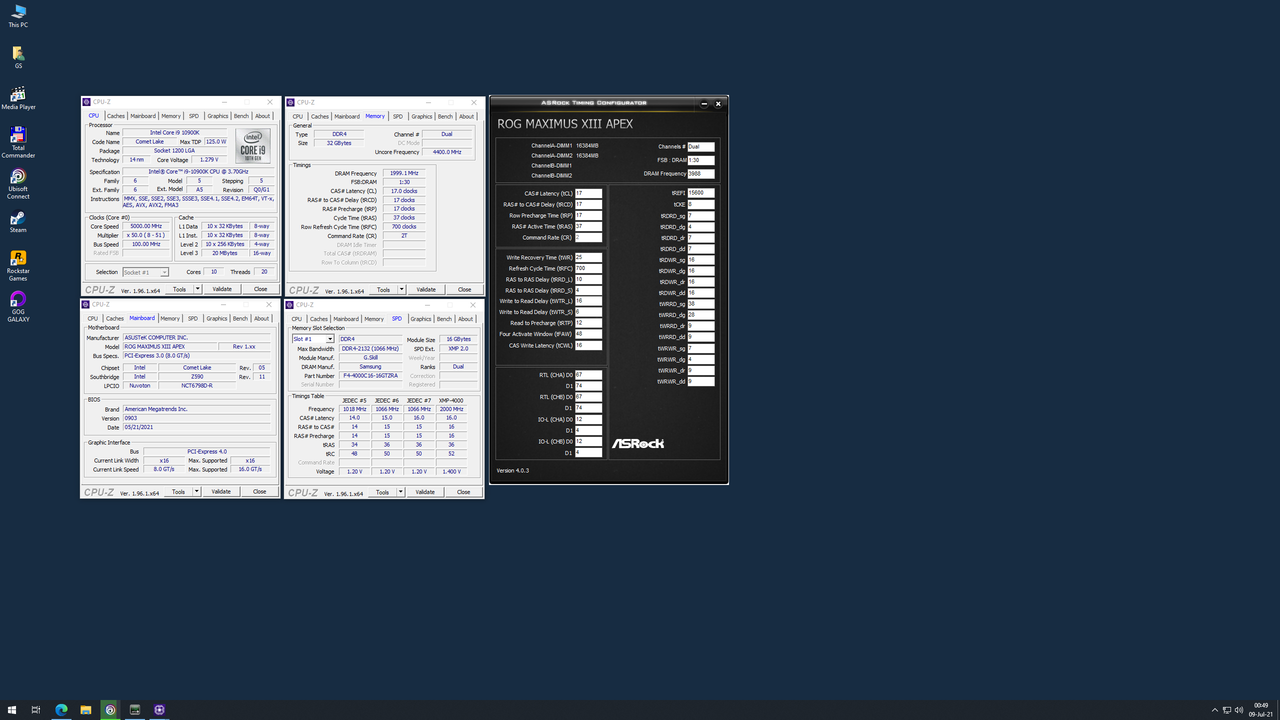Open Tools dropdown arrow in CPU-tab CPU-Z window

point(197,289)
